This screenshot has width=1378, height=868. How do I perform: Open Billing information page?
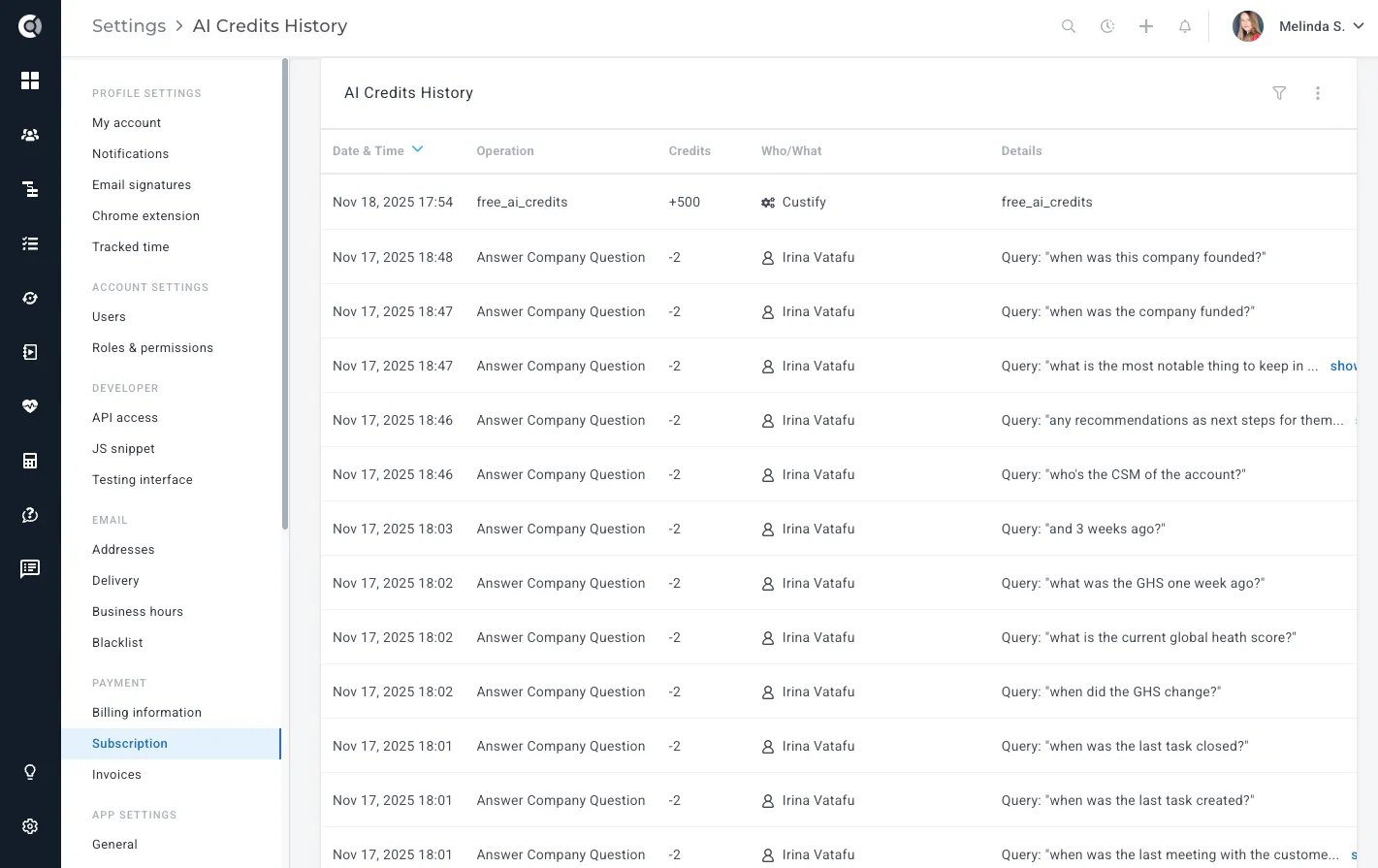(147, 713)
